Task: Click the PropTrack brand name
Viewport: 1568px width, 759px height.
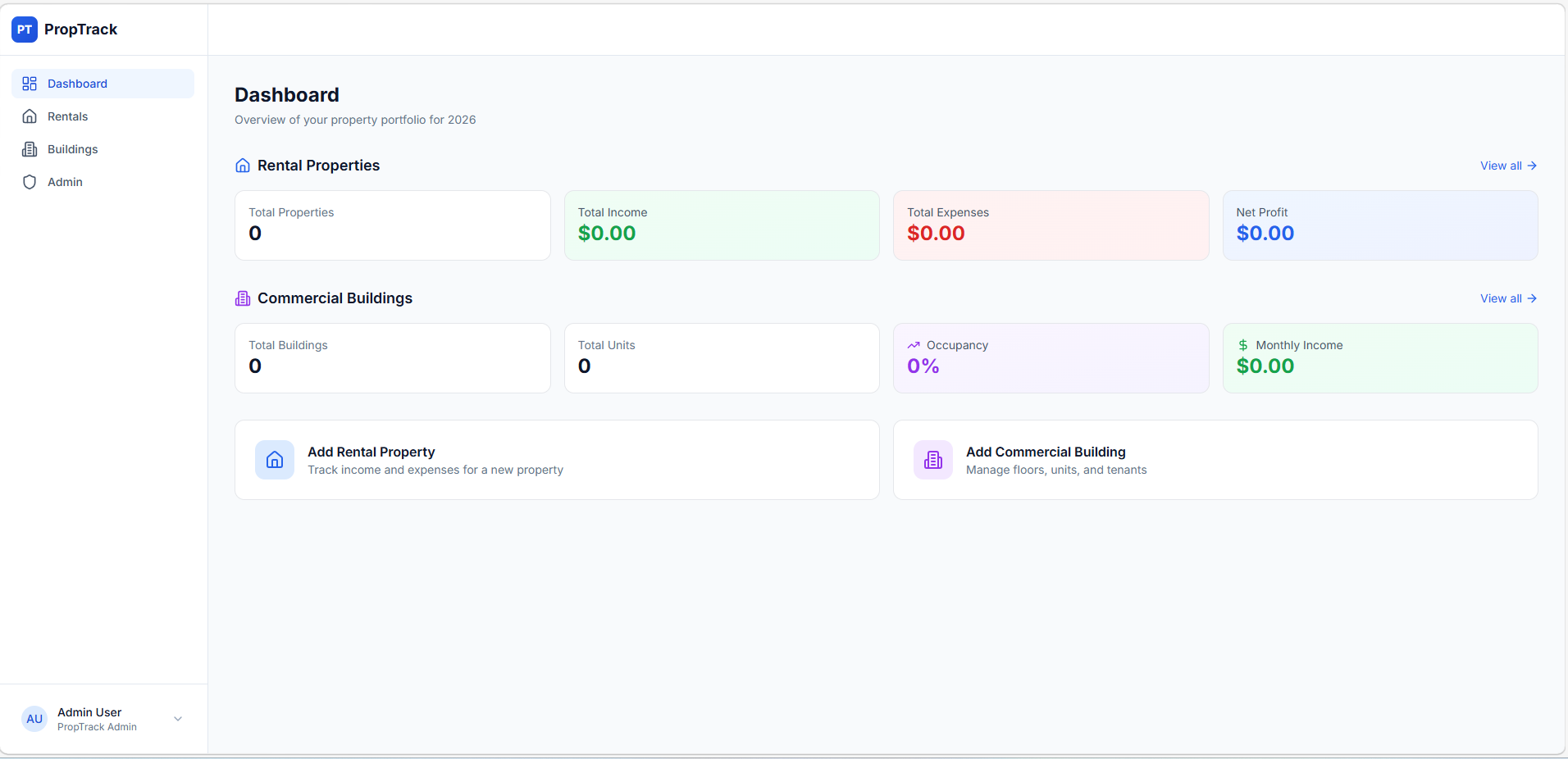Action: pyautogui.click(x=80, y=30)
